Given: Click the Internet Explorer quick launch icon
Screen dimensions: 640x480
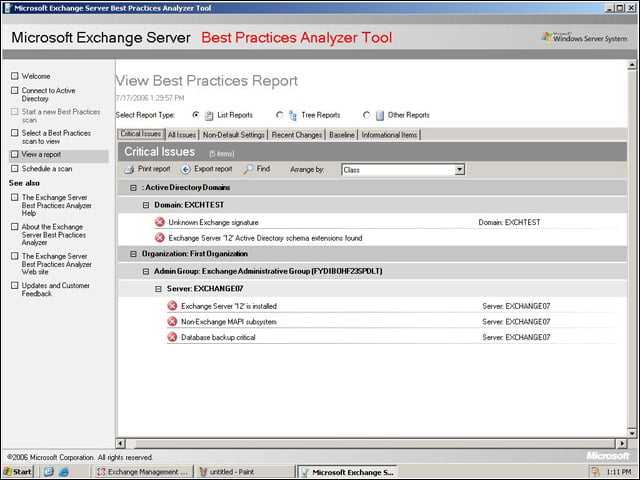Looking at the screenshot, I should click(64, 472).
